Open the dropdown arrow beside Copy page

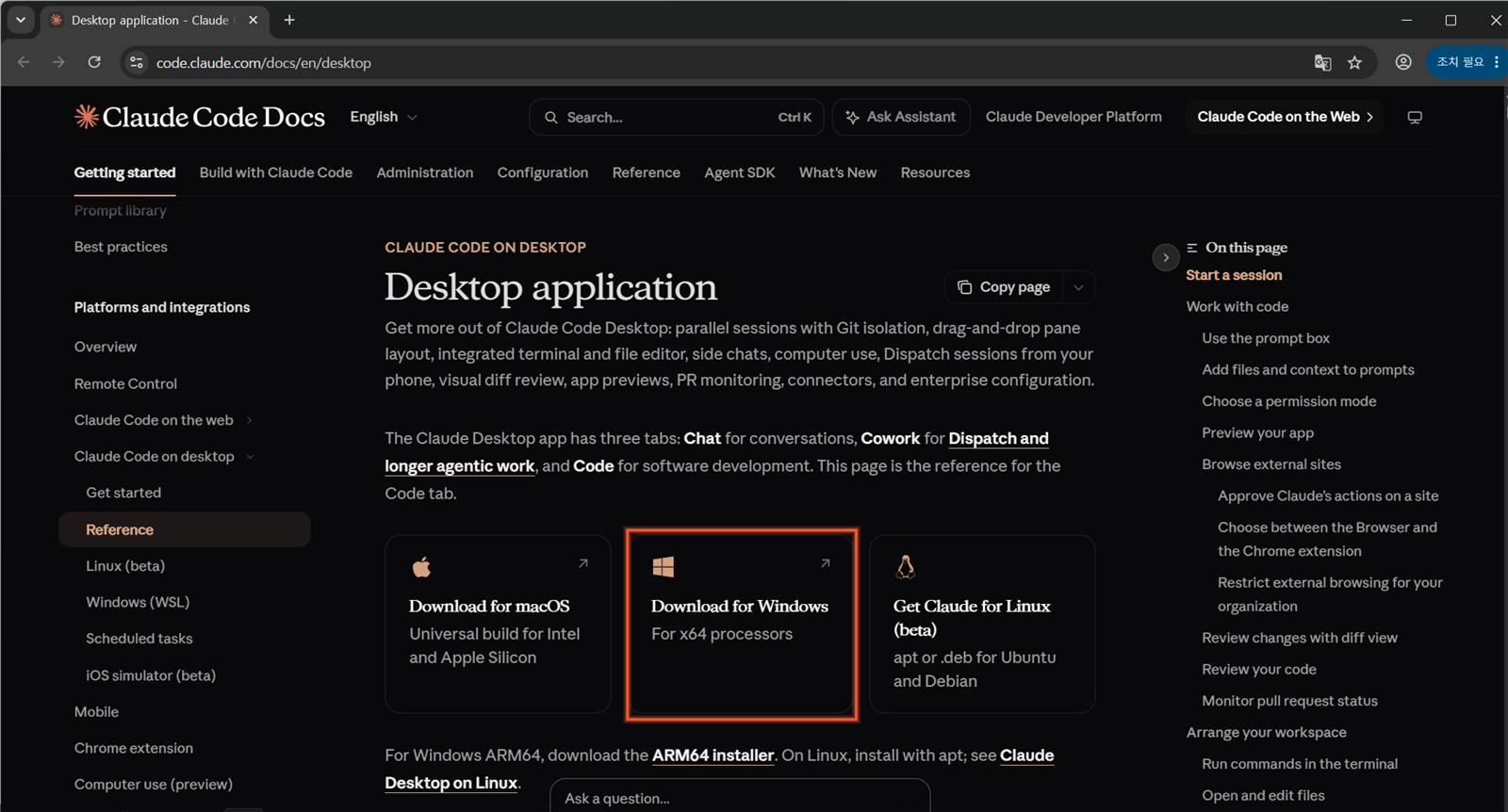(1078, 287)
